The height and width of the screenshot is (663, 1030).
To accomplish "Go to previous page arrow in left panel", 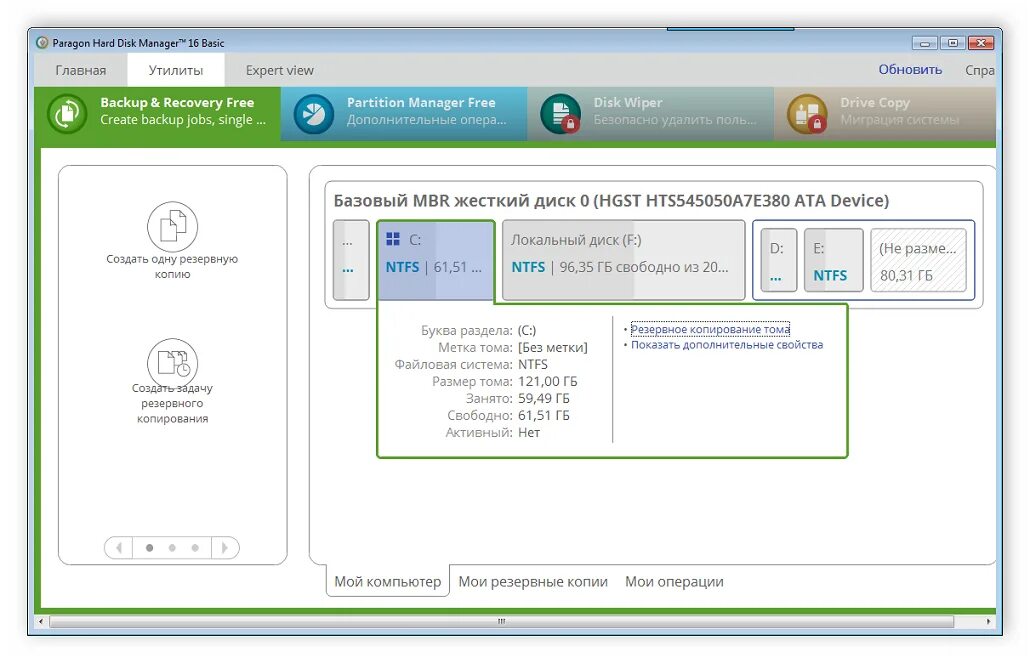I will coord(119,547).
